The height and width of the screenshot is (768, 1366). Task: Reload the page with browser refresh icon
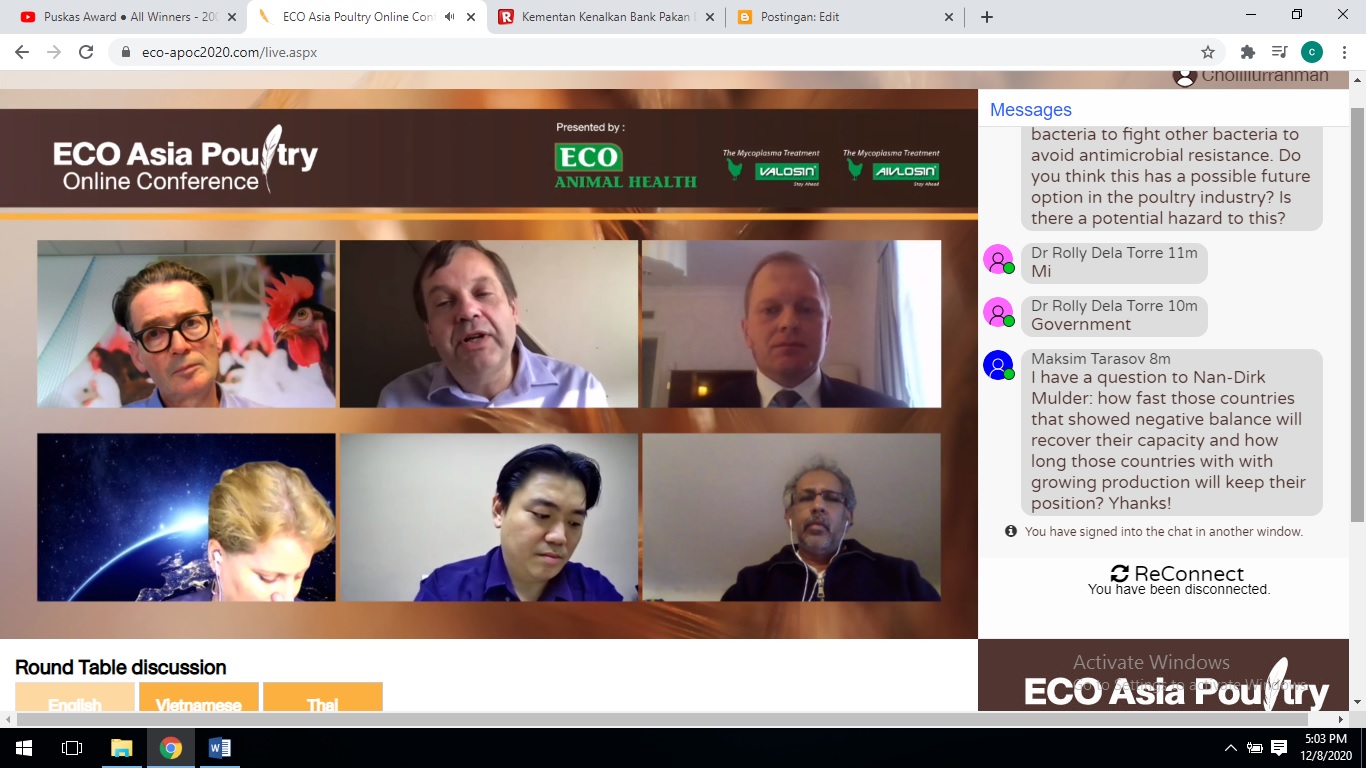tap(86, 52)
